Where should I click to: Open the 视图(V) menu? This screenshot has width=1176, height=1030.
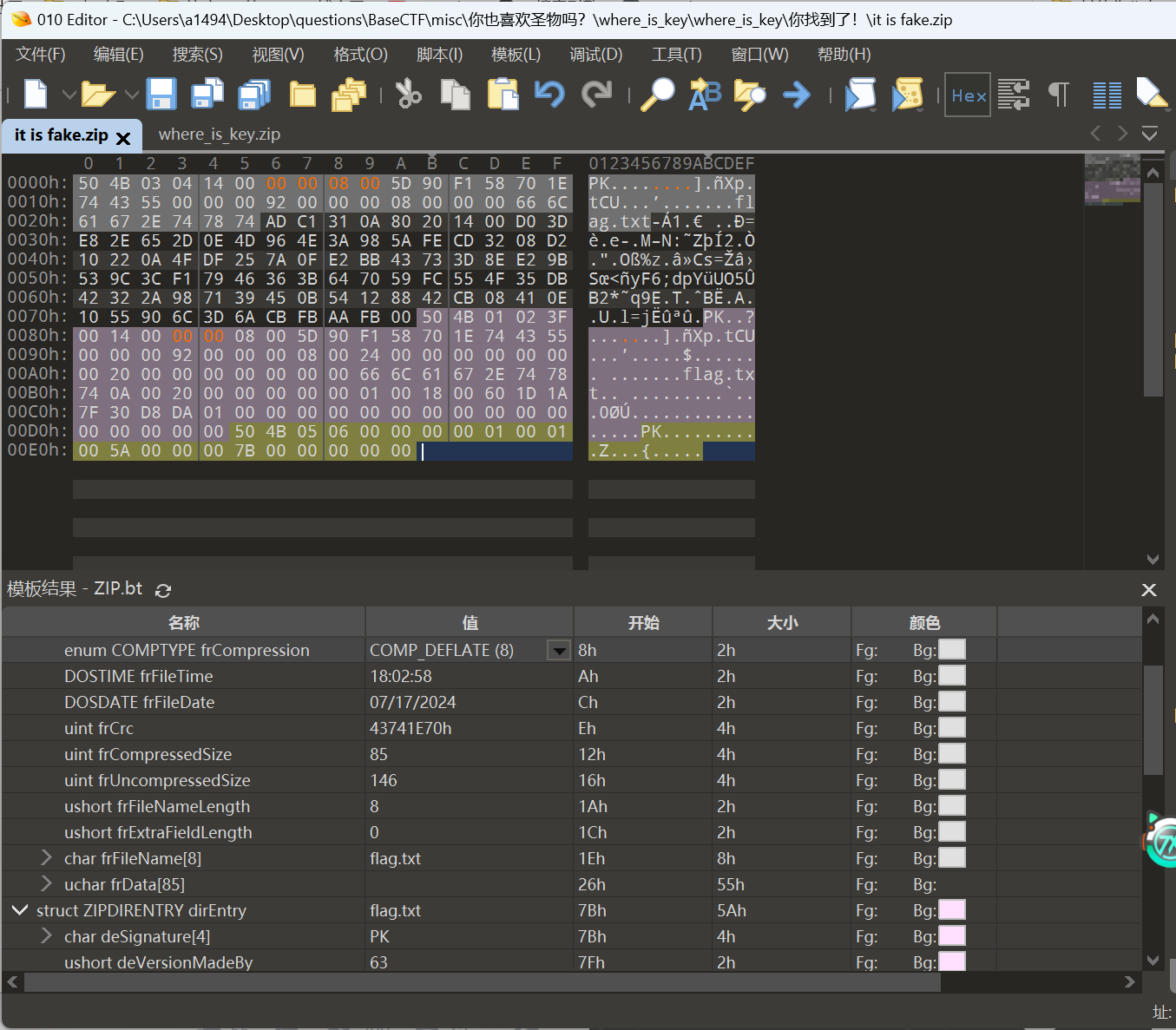tap(278, 55)
